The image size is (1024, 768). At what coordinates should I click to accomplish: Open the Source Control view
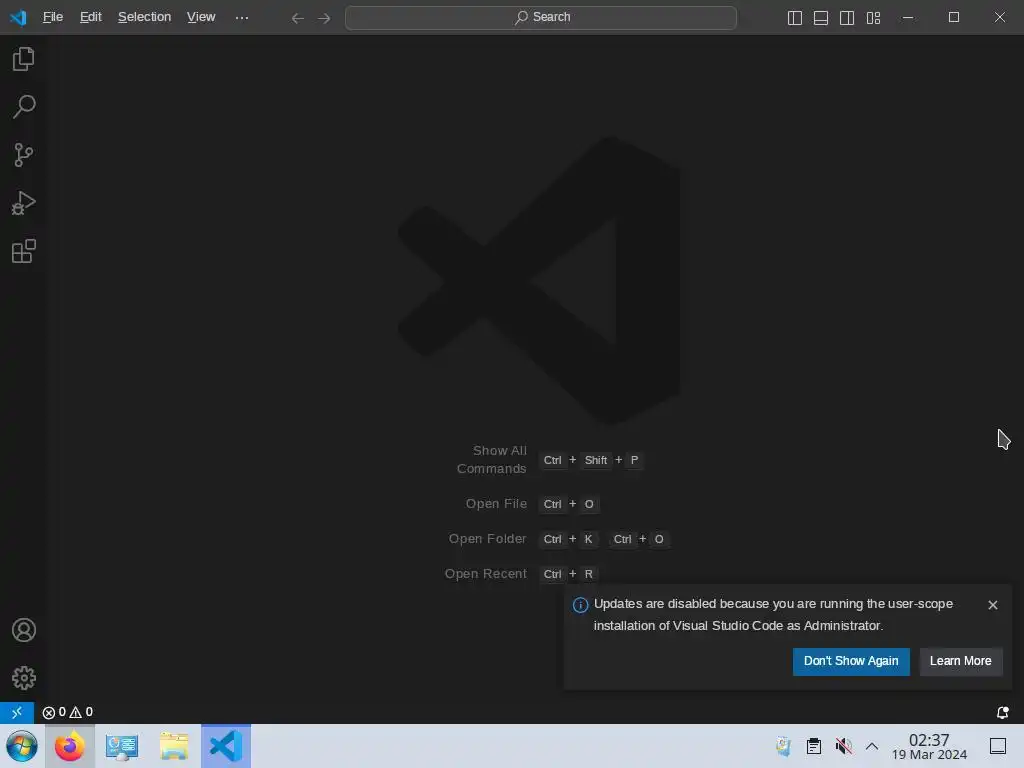[x=24, y=155]
